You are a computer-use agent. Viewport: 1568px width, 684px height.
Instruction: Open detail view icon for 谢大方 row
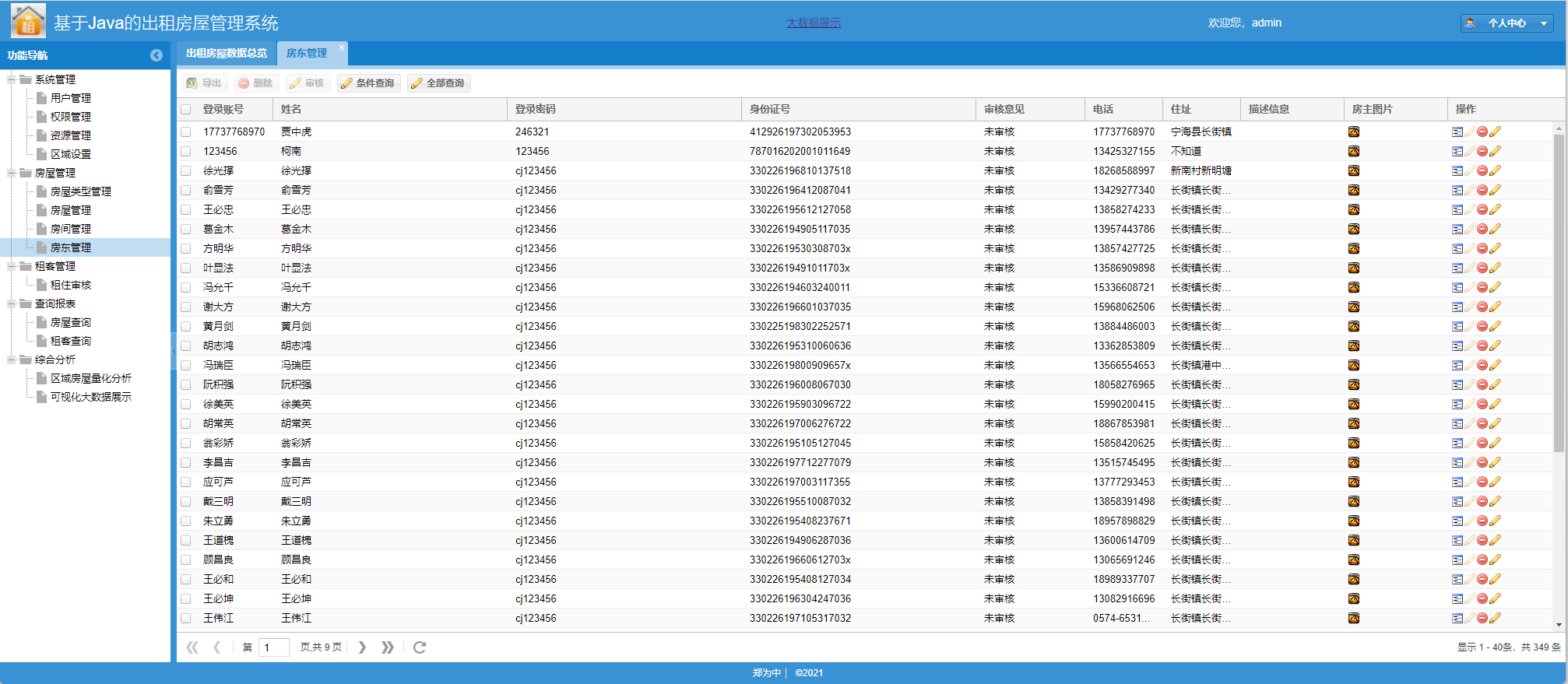click(x=1457, y=307)
